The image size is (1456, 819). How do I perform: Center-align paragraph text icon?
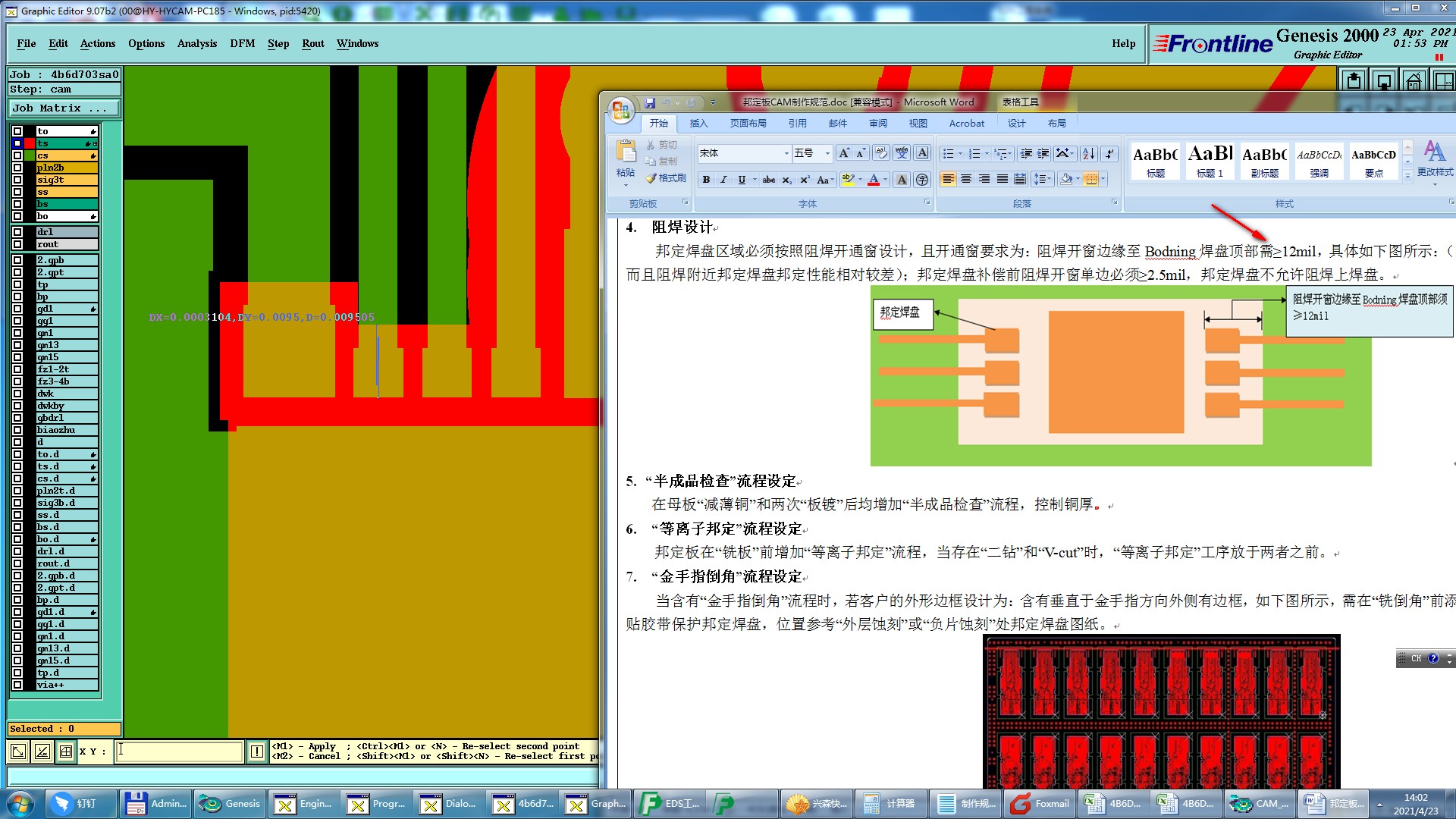[x=966, y=180]
